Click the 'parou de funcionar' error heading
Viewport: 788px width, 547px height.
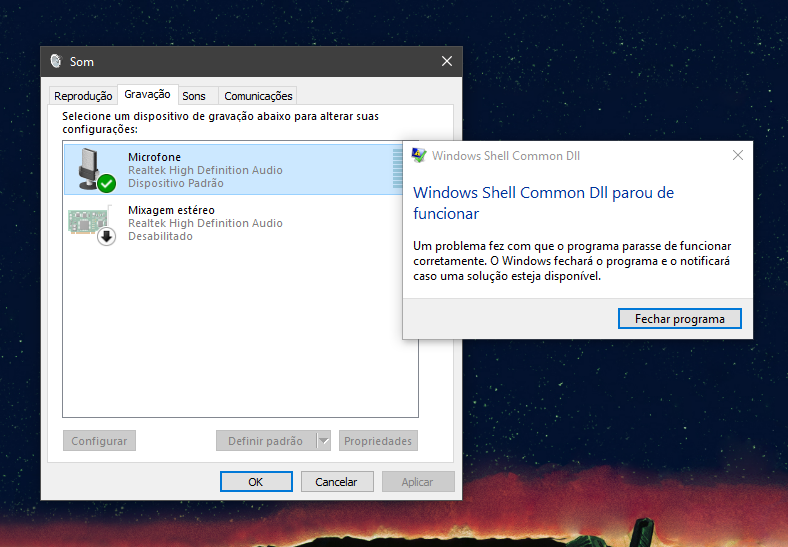click(x=543, y=203)
